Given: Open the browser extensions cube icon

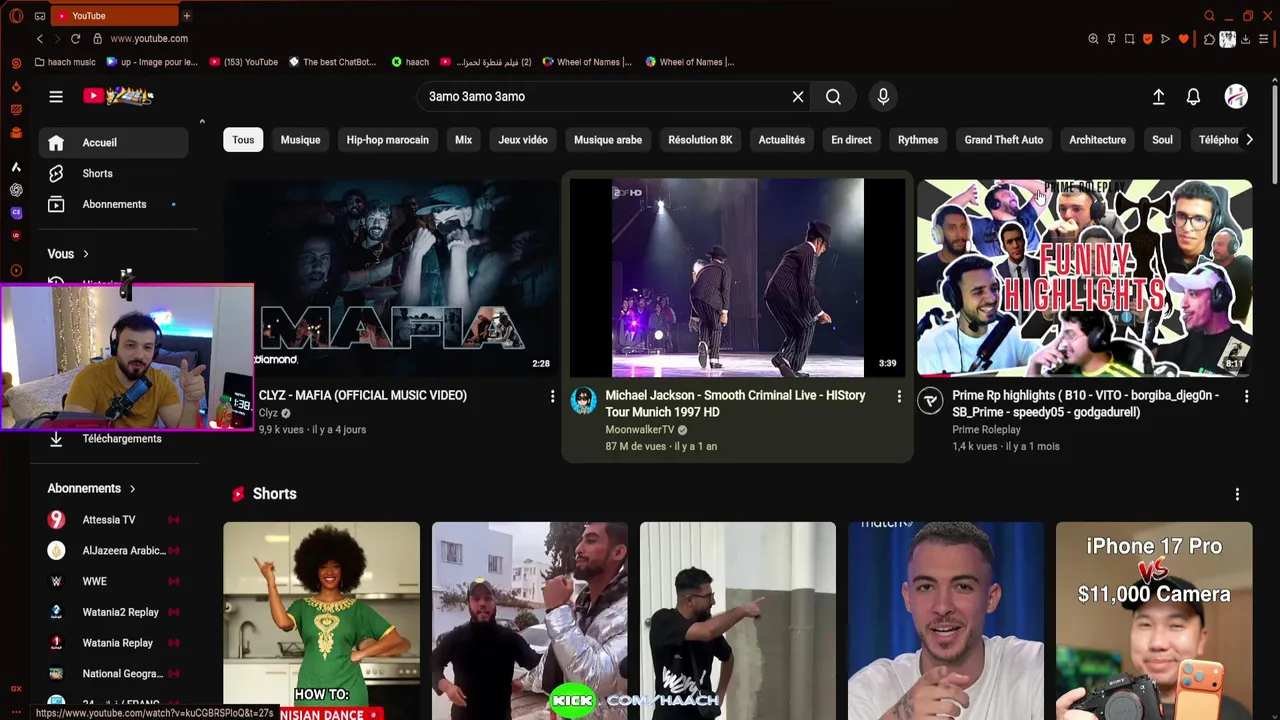Looking at the screenshot, I should point(1209,39).
